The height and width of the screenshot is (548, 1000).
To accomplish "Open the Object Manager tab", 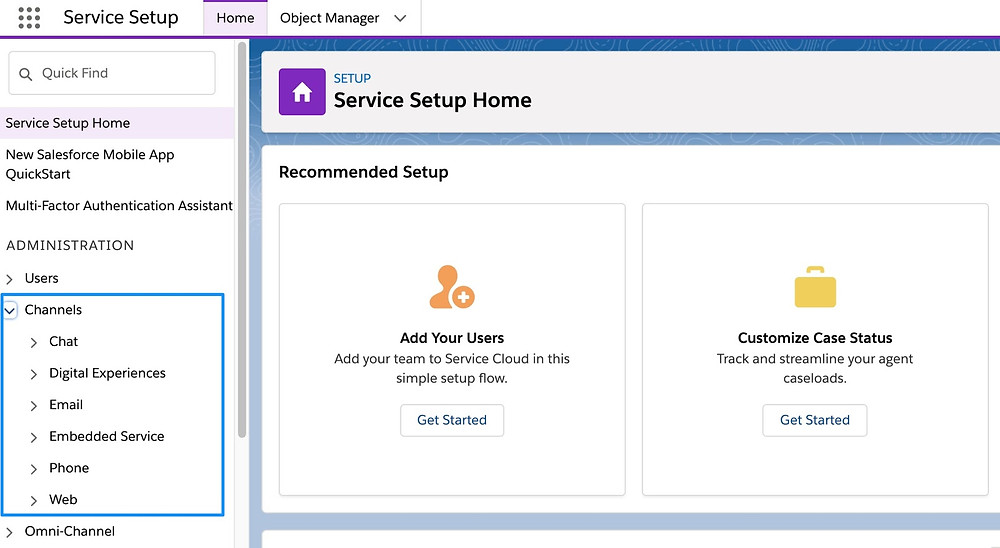I will click(329, 19).
